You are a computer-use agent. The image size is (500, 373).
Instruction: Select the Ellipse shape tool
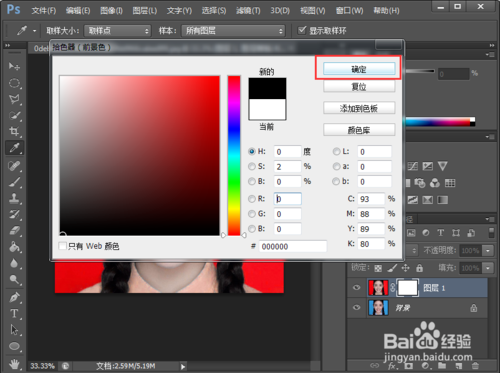point(14,346)
